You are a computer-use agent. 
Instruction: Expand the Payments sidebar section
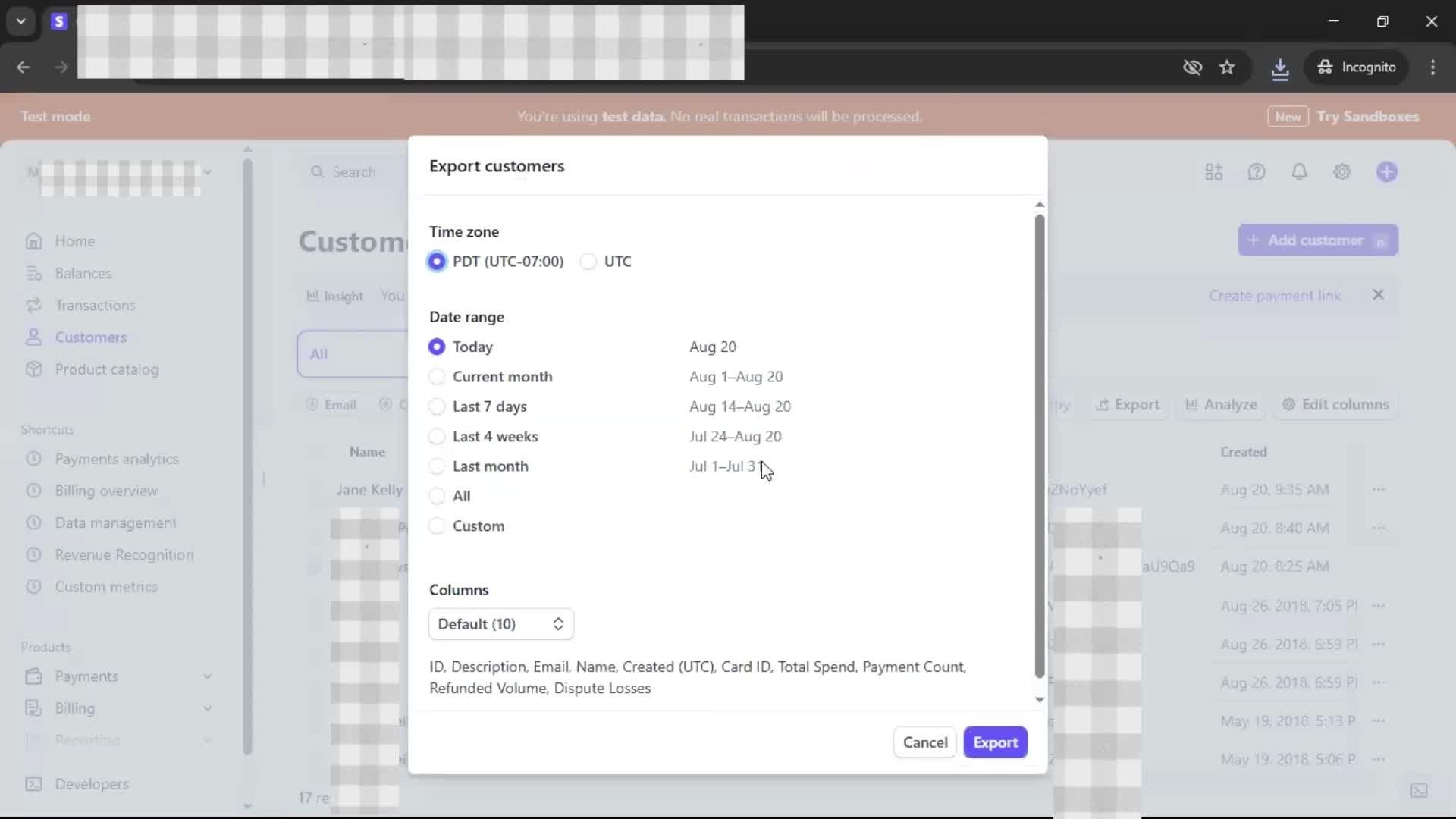207,676
